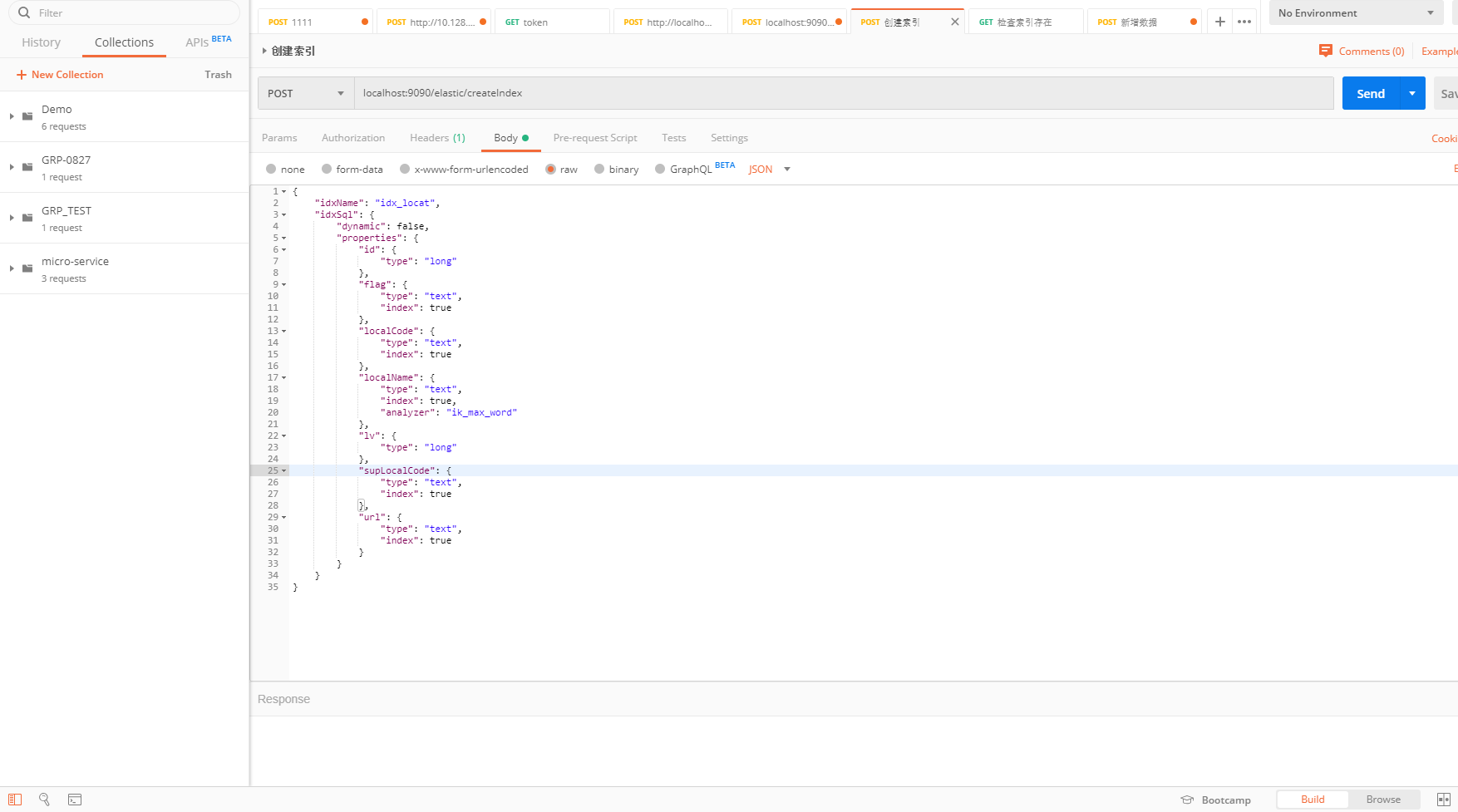Select the binary body option
The width and height of the screenshot is (1458, 812).
599,170
